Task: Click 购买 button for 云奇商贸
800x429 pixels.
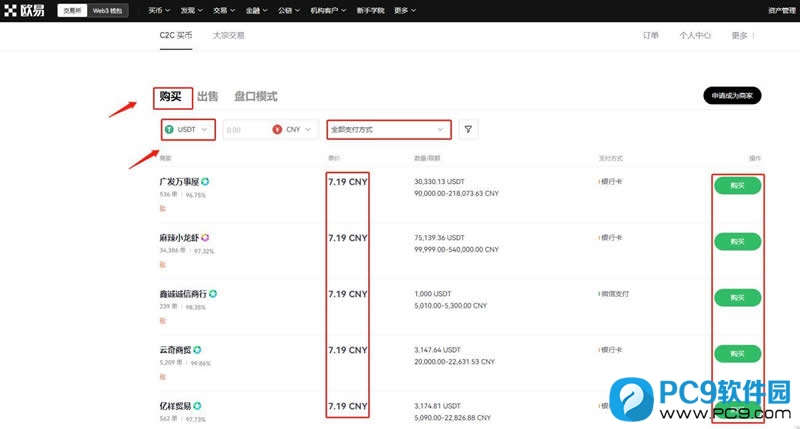Action: click(737, 354)
